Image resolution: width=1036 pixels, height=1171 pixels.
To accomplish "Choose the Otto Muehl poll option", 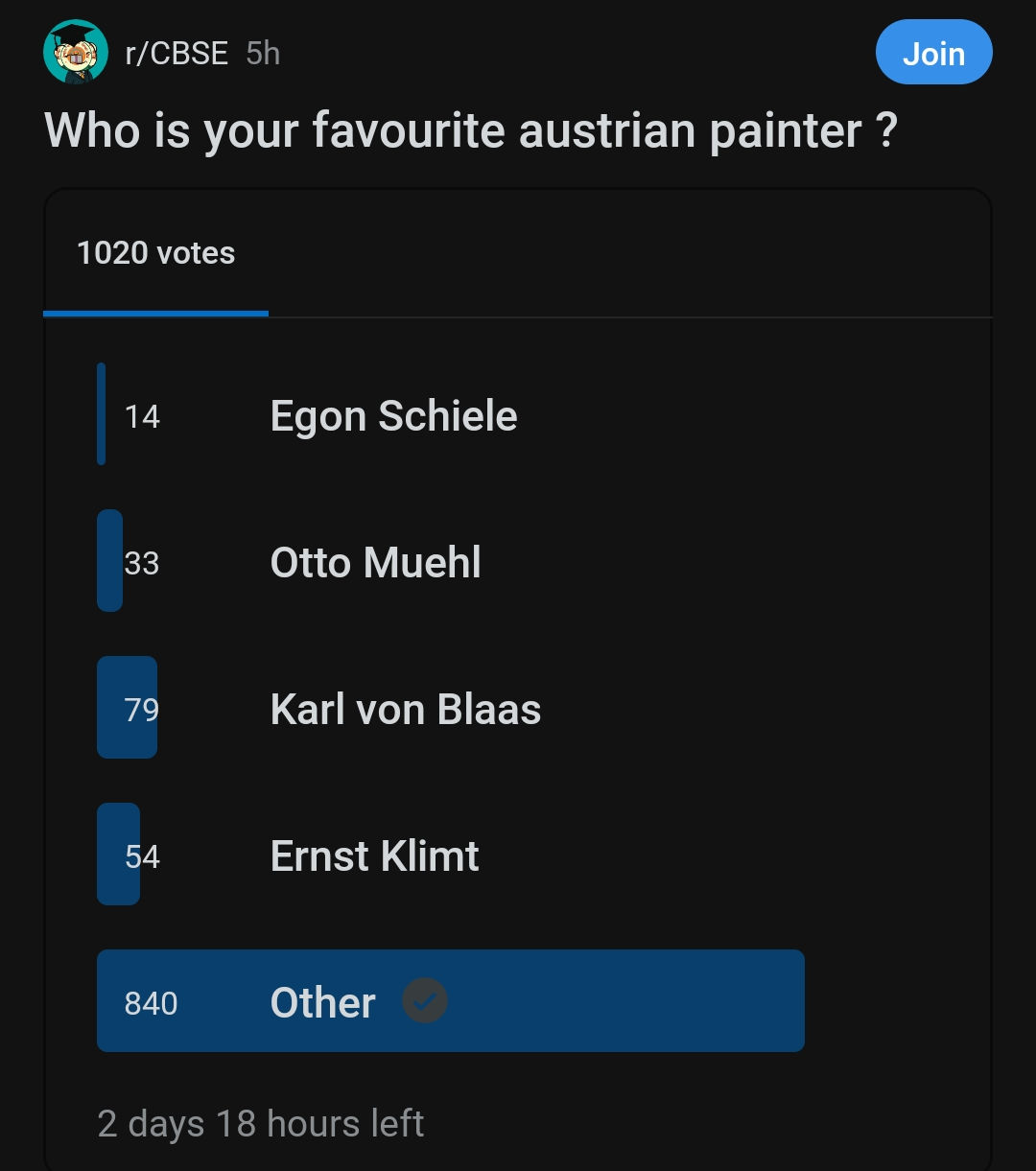I will pos(375,563).
